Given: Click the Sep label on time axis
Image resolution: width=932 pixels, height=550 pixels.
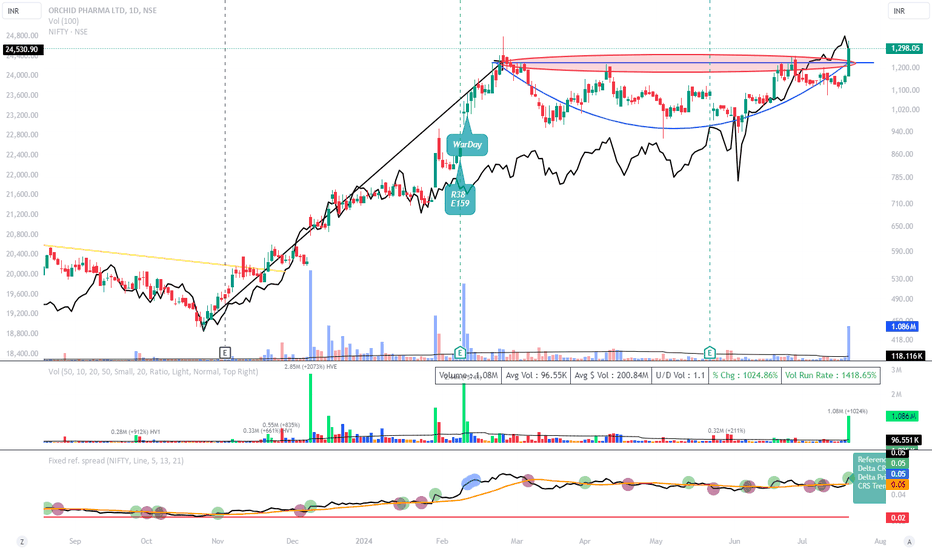Looking at the screenshot, I should pyautogui.click(x=75, y=541).
